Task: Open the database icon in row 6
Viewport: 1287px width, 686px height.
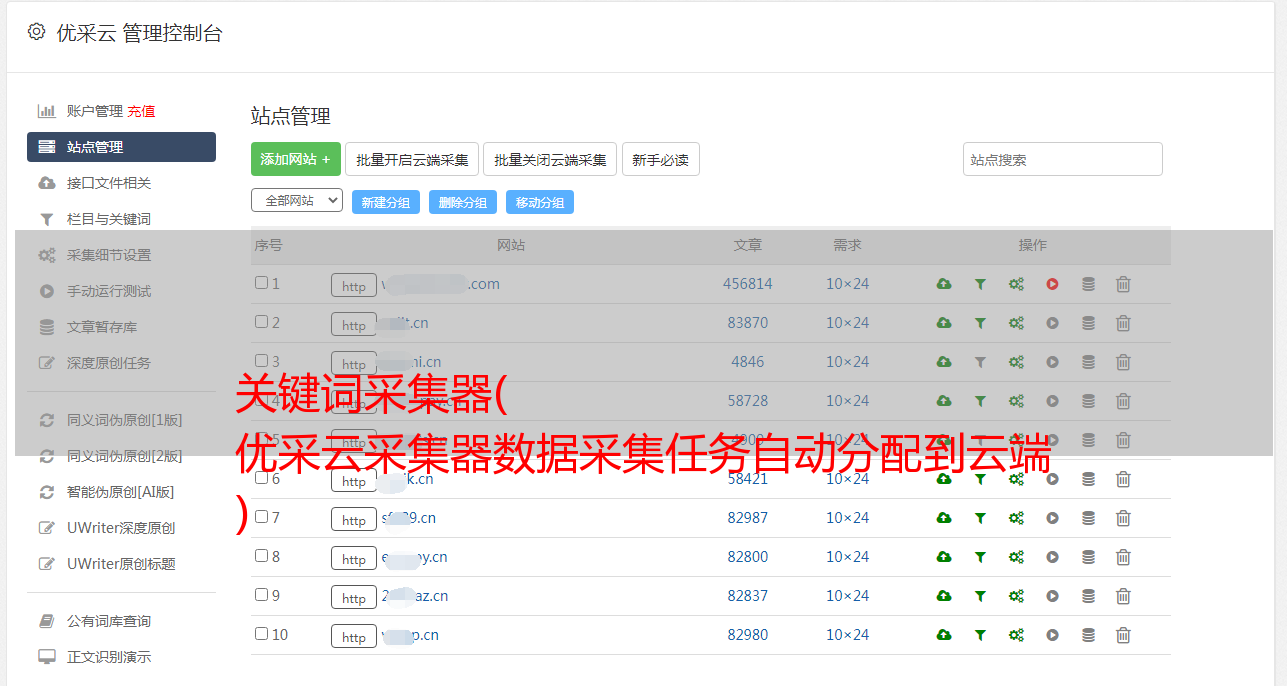Action: click(1088, 479)
